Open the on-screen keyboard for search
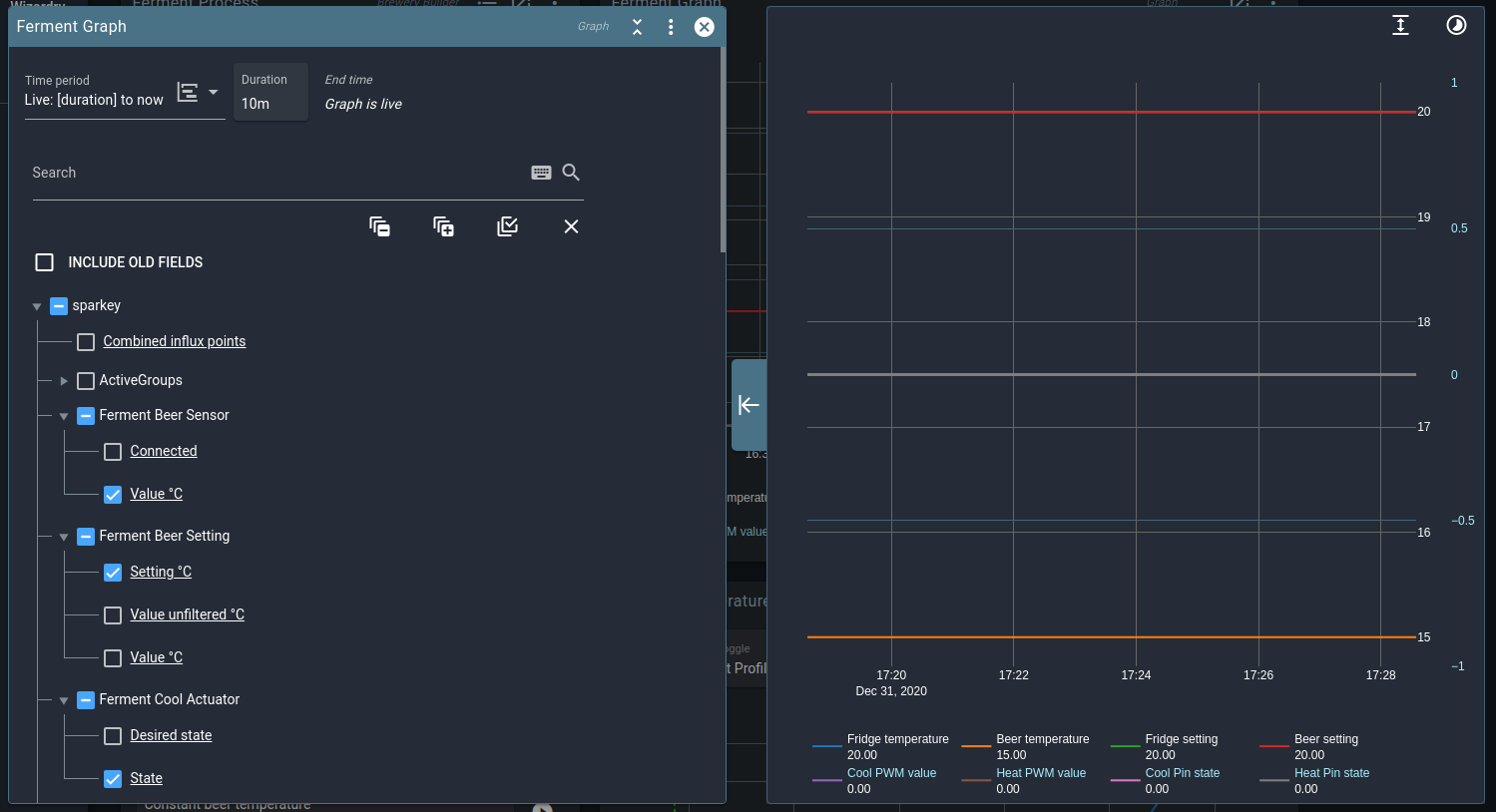This screenshot has width=1496, height=812. (x=541, y=173)
